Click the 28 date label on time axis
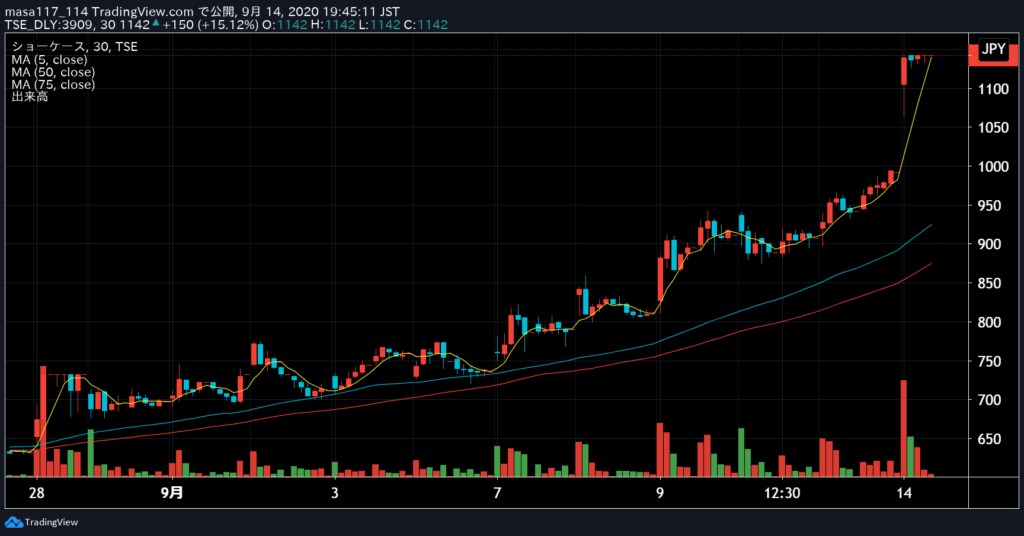1024x536 pixels. [x=37, y=493]
